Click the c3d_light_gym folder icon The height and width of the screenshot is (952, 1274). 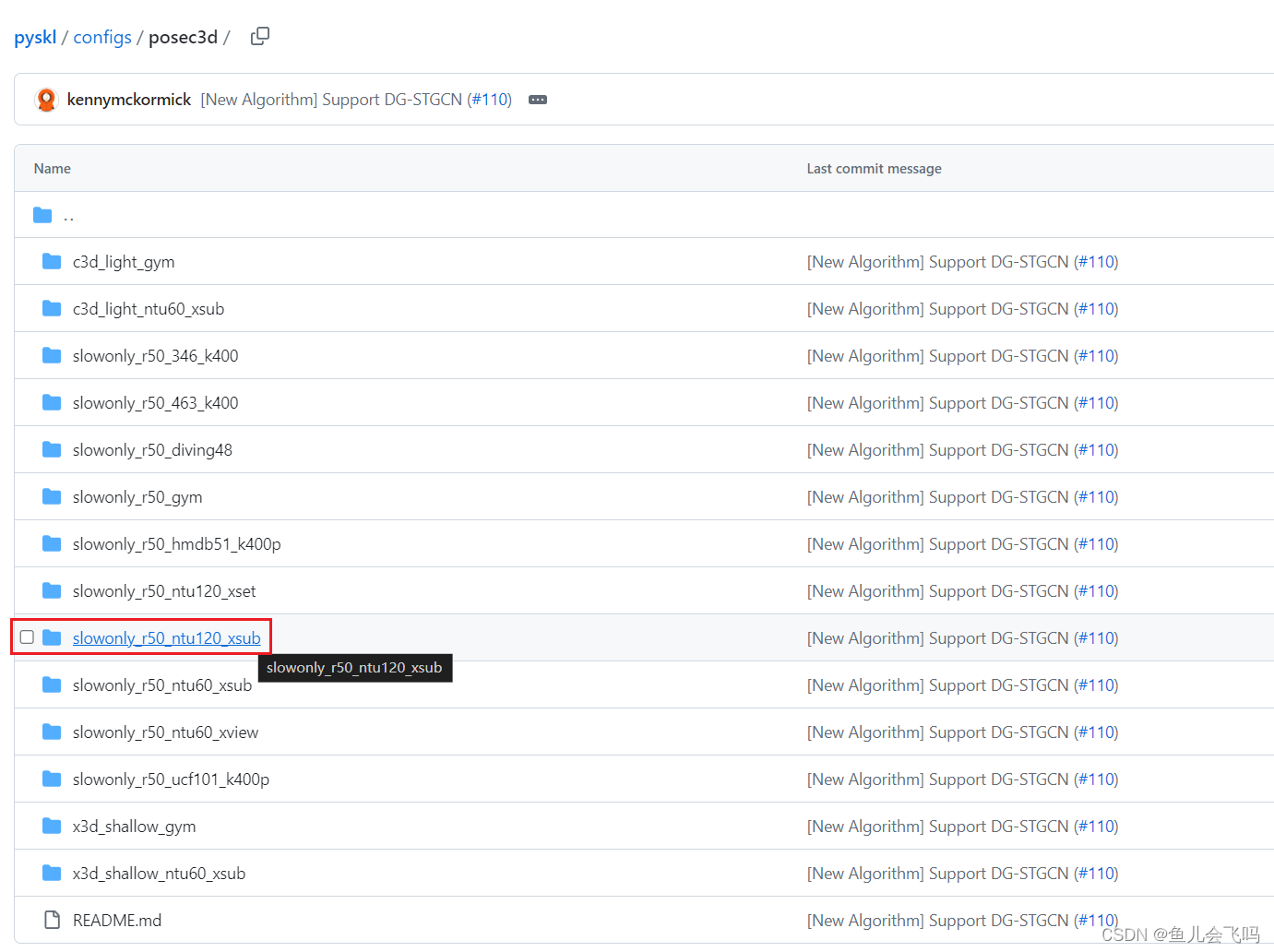[x=52, y=262]
